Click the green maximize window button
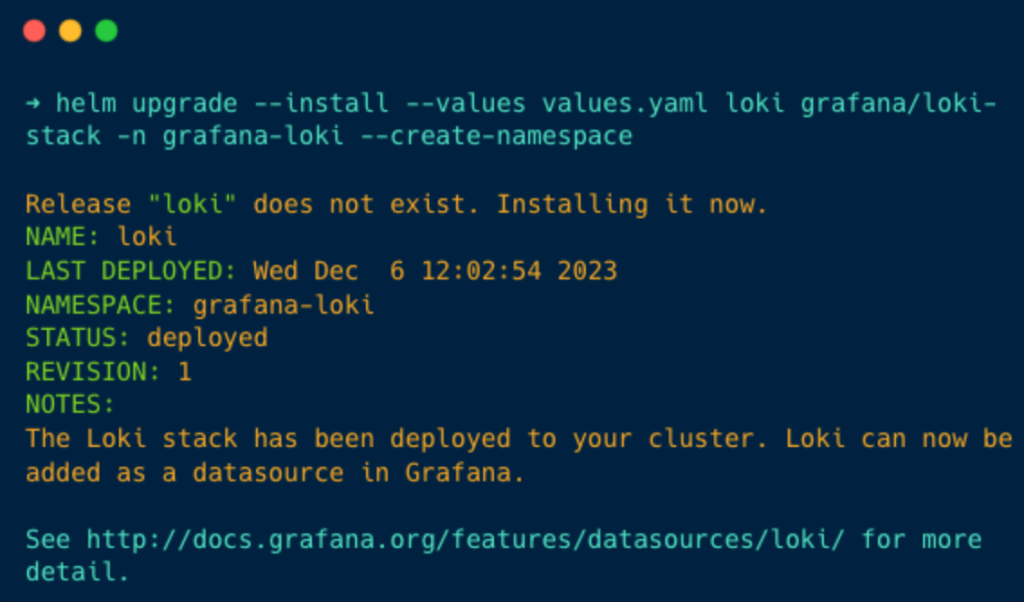The height and width of the screenshot is (602, 1024). point(106,31)
